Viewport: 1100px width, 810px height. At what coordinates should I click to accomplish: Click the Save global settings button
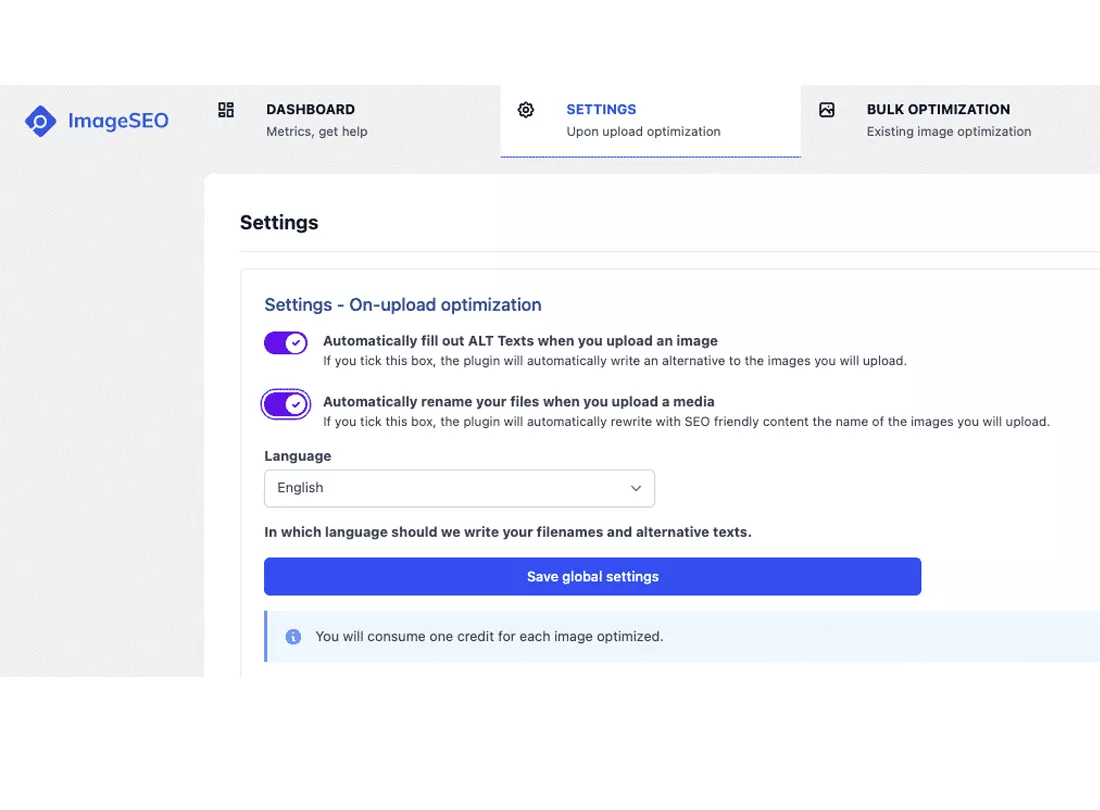pos(592,576)
